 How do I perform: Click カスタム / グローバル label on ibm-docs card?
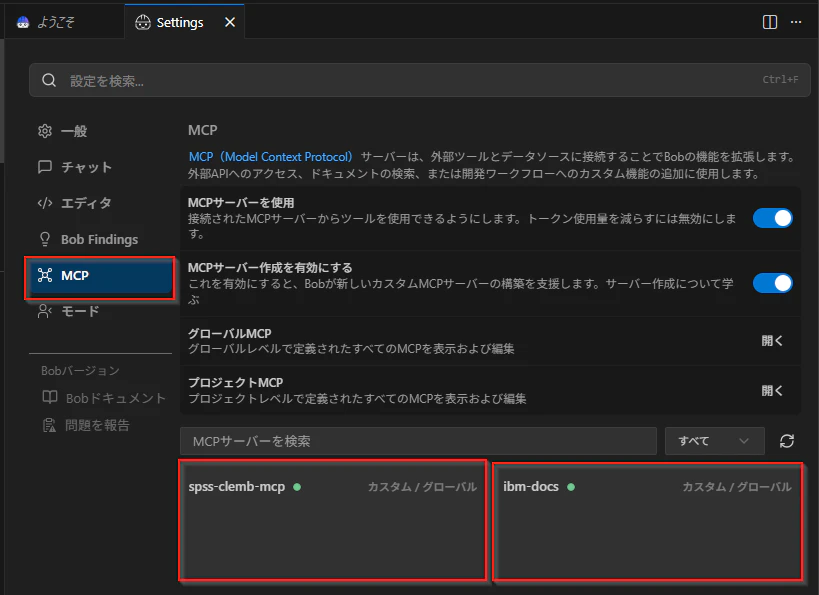pyautogui.click(x=737, y=487)
